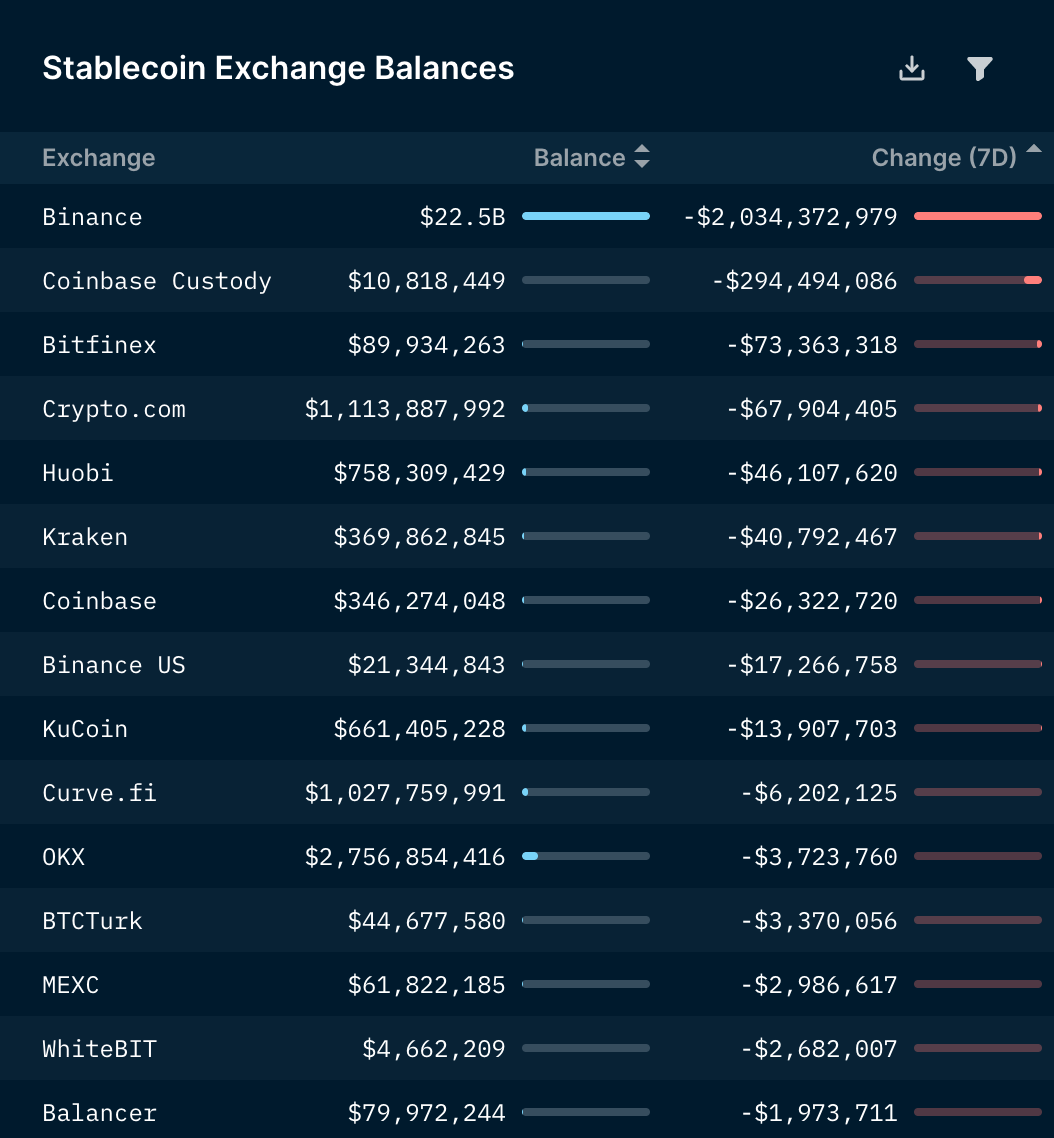Click change value -$26,322,720
Viewport: 1054px width, 1138px height.
pos(812,601)
